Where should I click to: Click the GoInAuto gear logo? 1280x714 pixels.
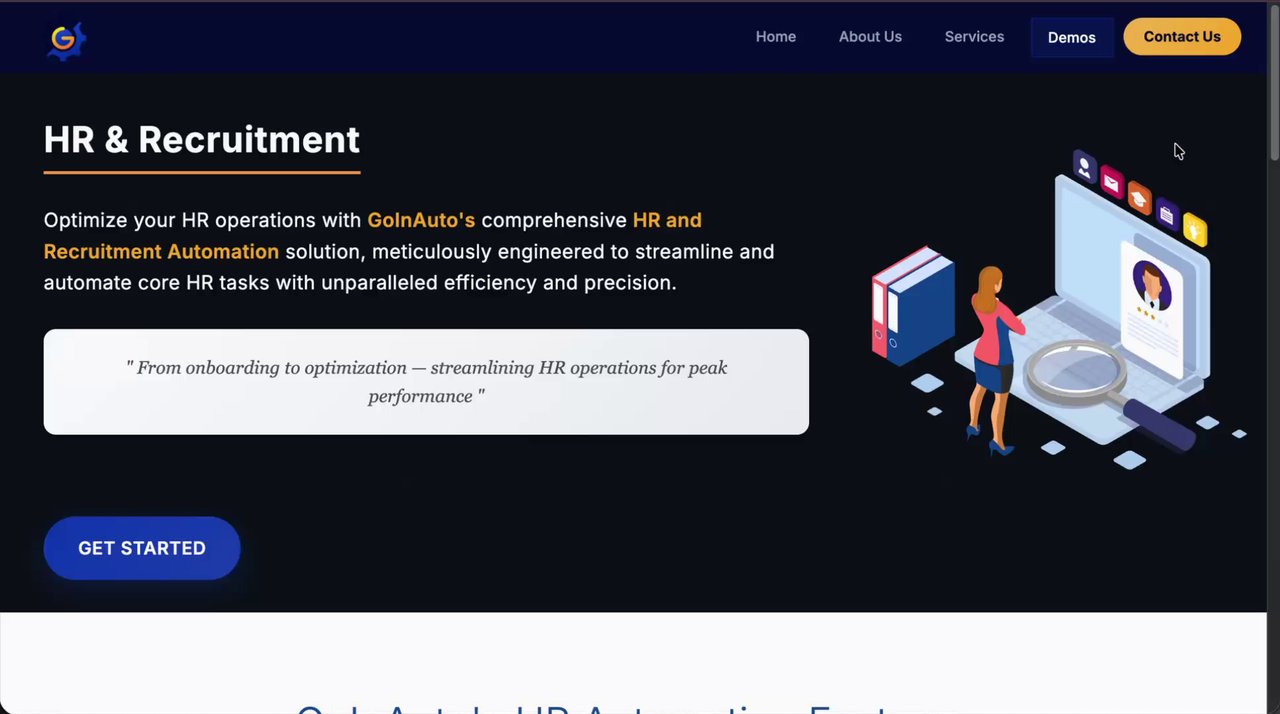click(x=67, y=40)
